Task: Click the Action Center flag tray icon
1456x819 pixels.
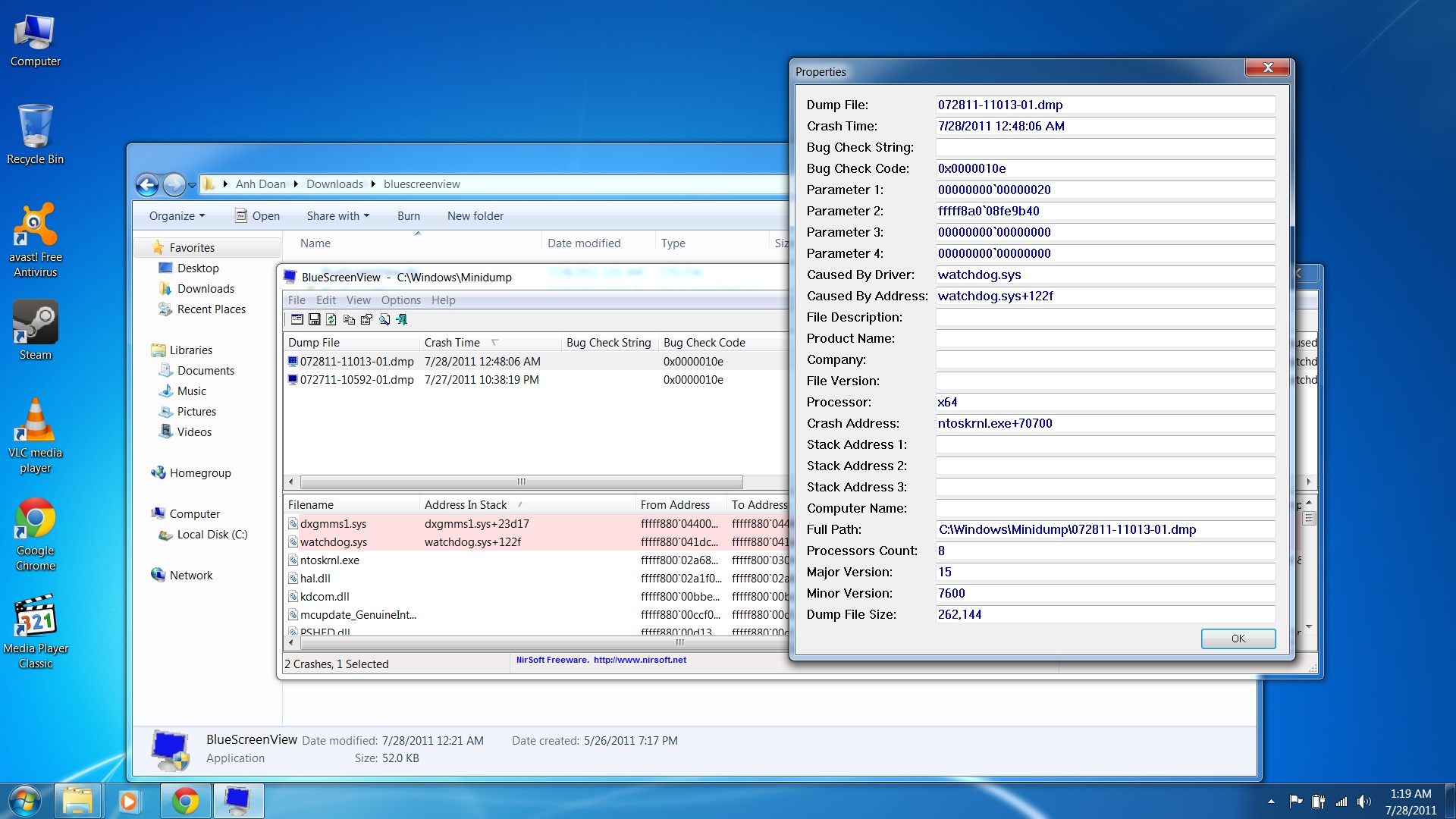Action: click(1295, 802)
